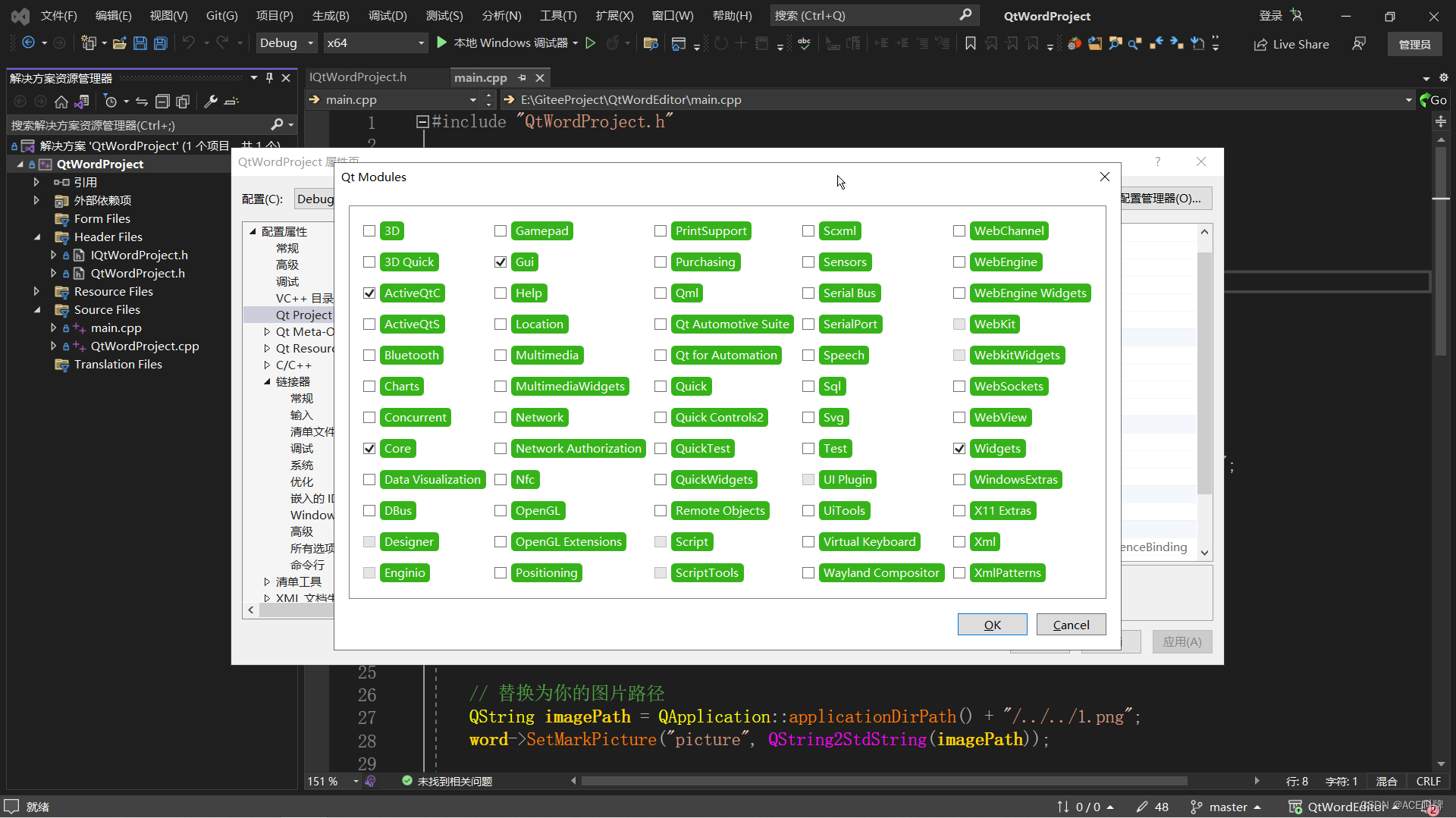Collapse all nodes in Solution Explorer toolbar
Screen dimensions: 1456x818
click(x=162, y=101)
